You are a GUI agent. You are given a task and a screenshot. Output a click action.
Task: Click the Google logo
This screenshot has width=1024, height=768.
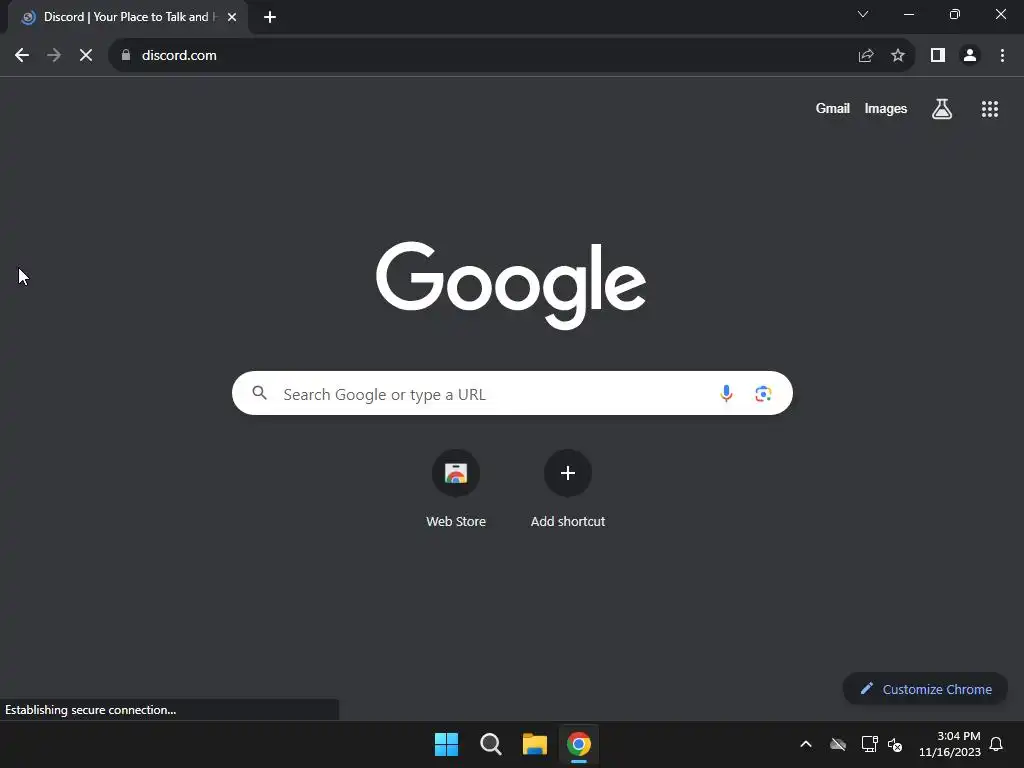coord(511,285)
